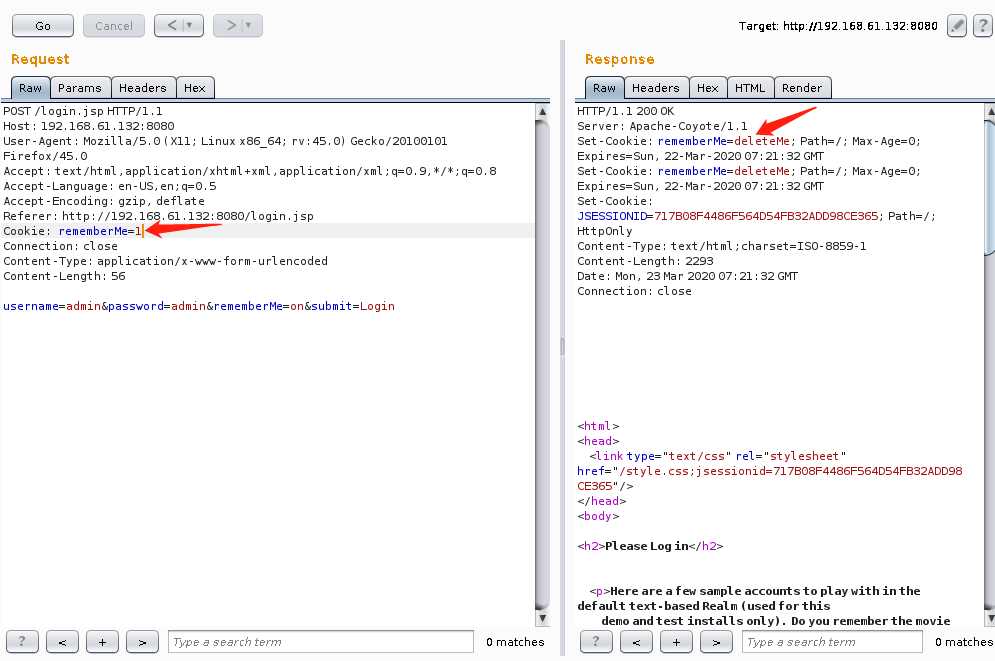Switch to the Request Params tab
The width and height of the screenshot is (995, 661).
click(x=80, y=88)
